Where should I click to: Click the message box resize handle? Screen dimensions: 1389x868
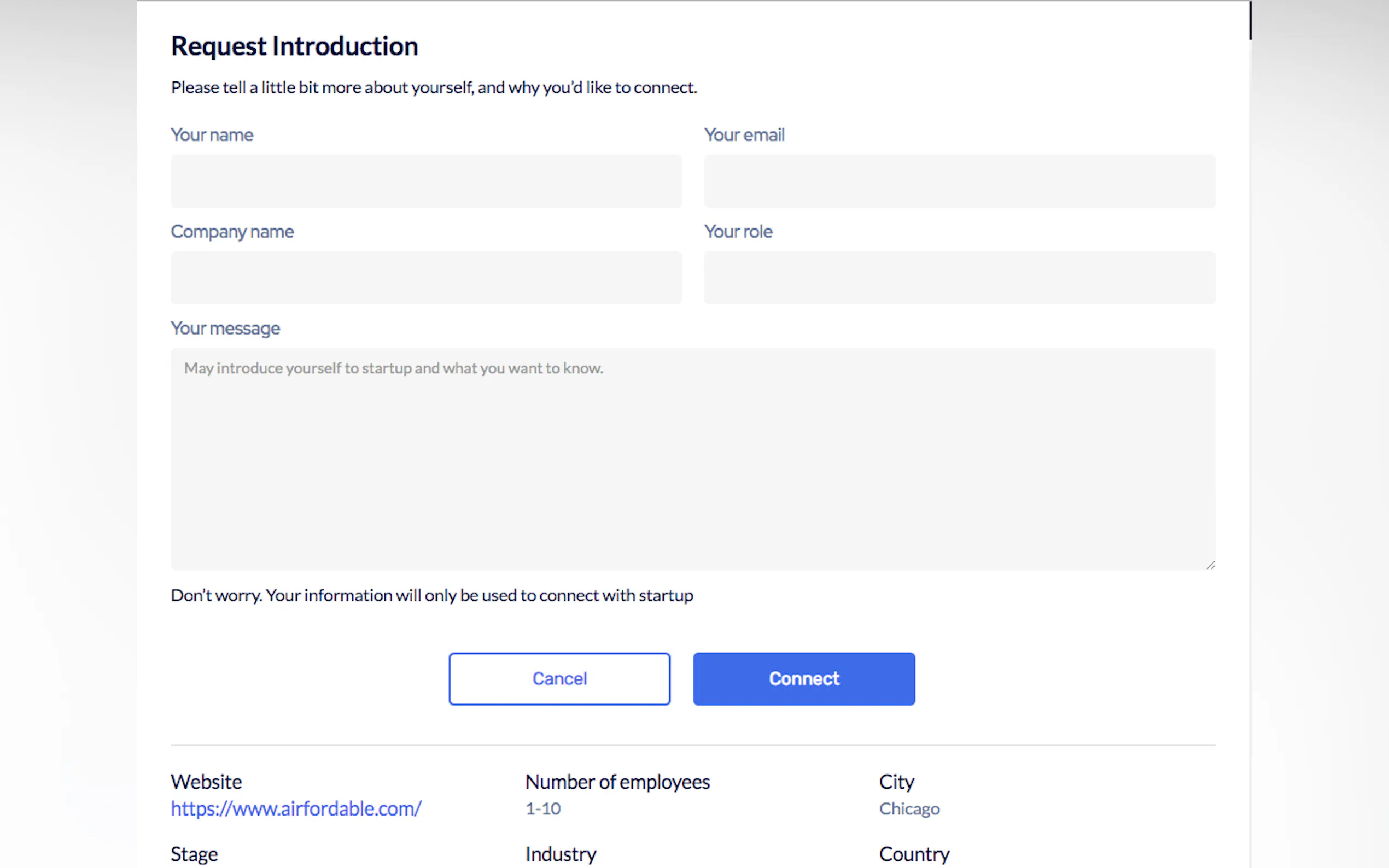1210,566
